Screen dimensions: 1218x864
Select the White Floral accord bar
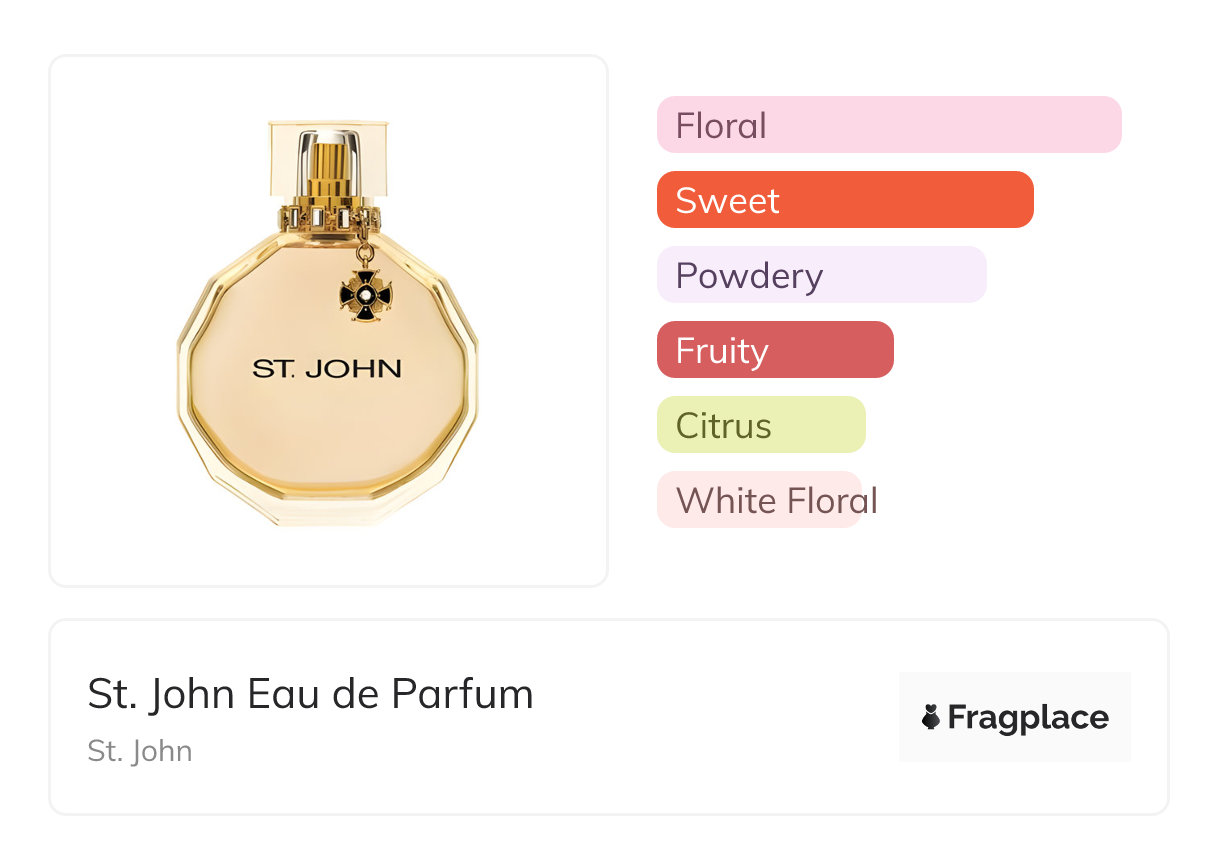tap(760, 500)
